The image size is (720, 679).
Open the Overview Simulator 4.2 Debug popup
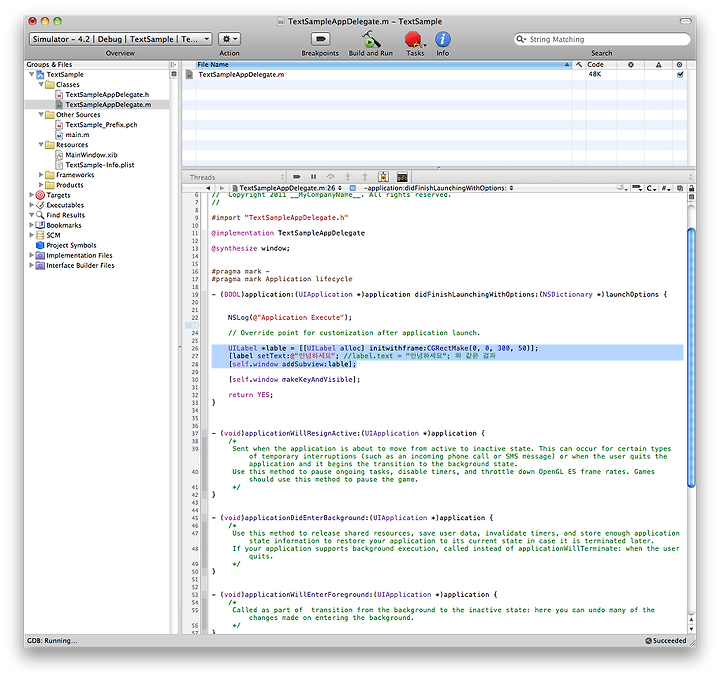120,39
